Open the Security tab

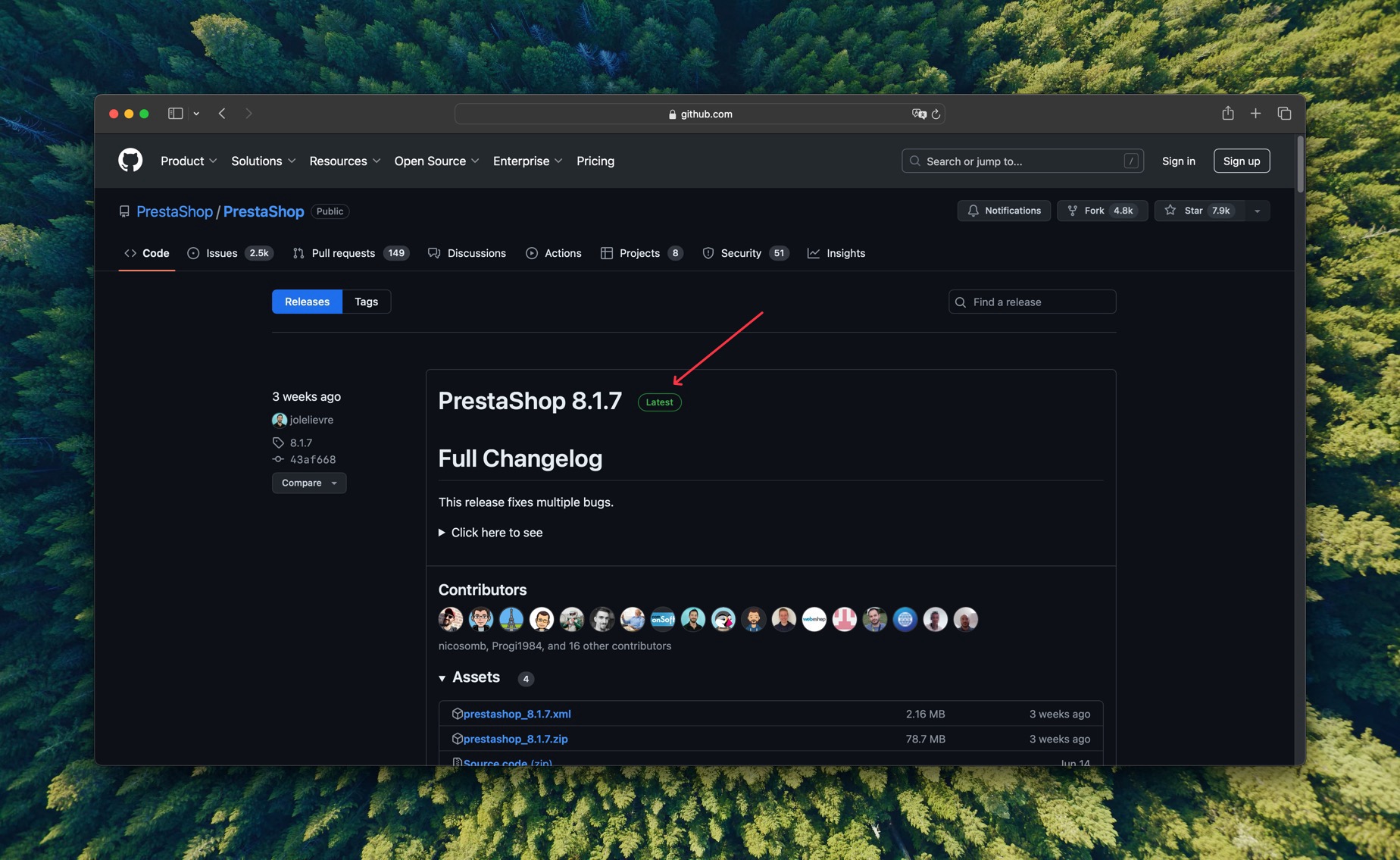click(x=745, y=253)
